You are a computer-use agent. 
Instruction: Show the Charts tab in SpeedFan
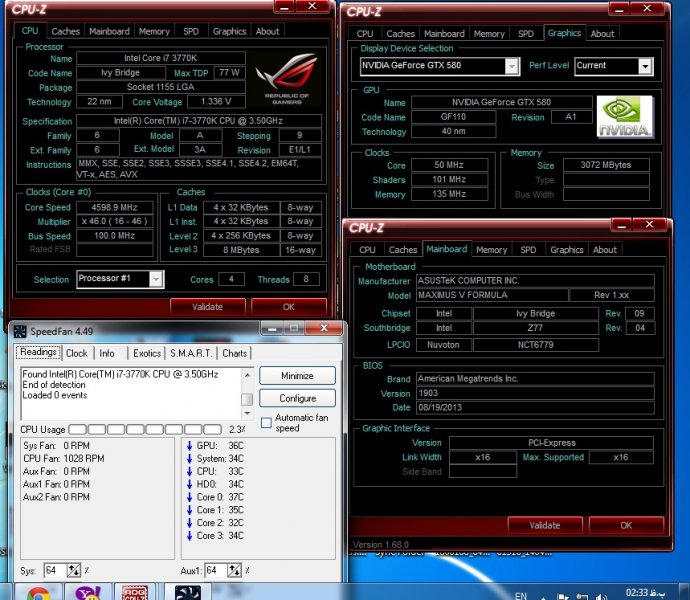[234, 353]
